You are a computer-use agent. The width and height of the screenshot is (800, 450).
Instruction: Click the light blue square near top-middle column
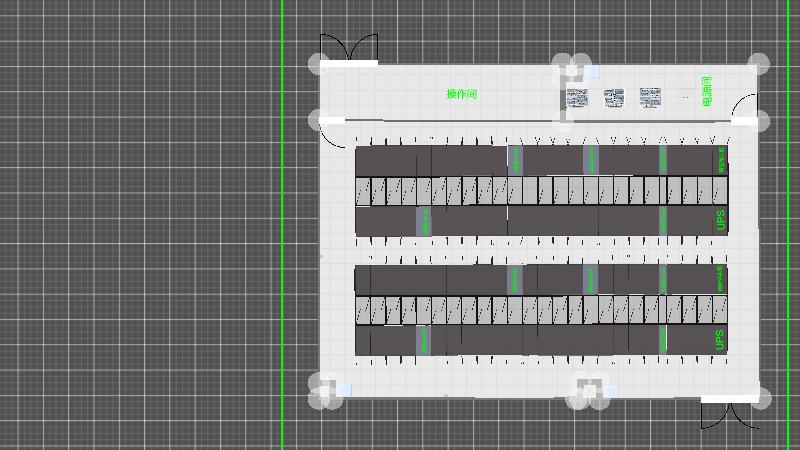tap(593, 72)
